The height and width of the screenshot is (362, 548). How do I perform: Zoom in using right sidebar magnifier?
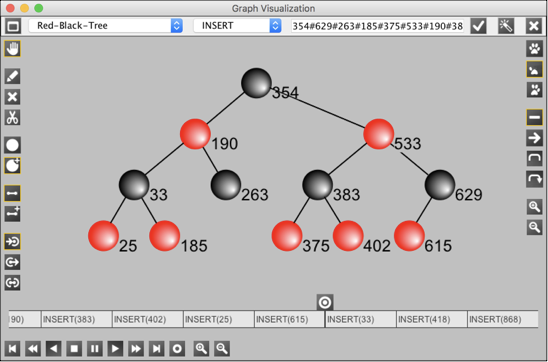pos(535,207)
